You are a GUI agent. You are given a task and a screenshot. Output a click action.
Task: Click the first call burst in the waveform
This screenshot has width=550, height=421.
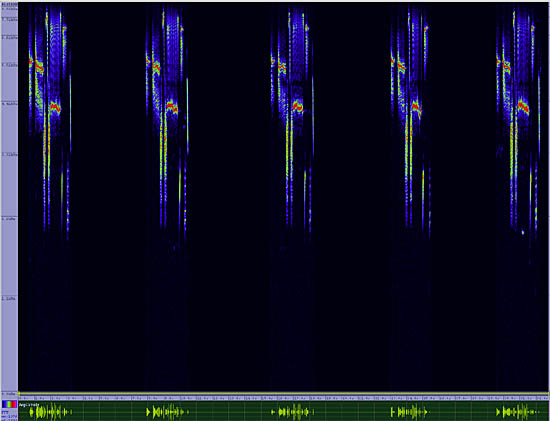(51, 411)
